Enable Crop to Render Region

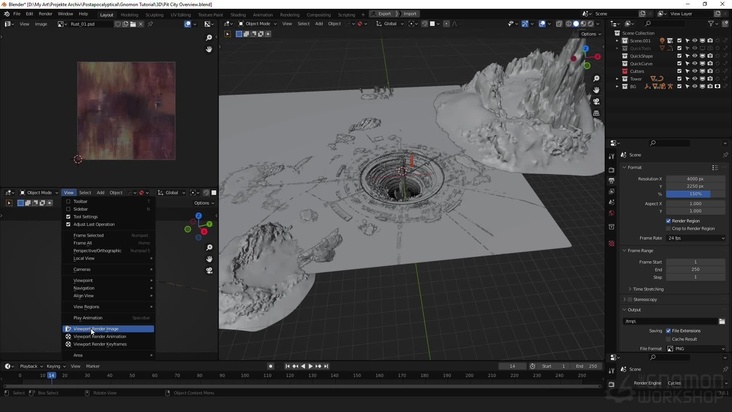point(669,229)
